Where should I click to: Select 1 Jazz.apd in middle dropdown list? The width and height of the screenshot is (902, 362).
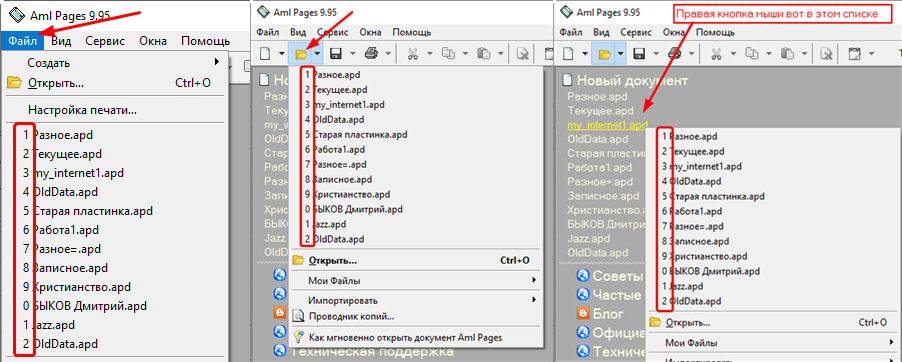pyautogui.click(x=415, y=224)
